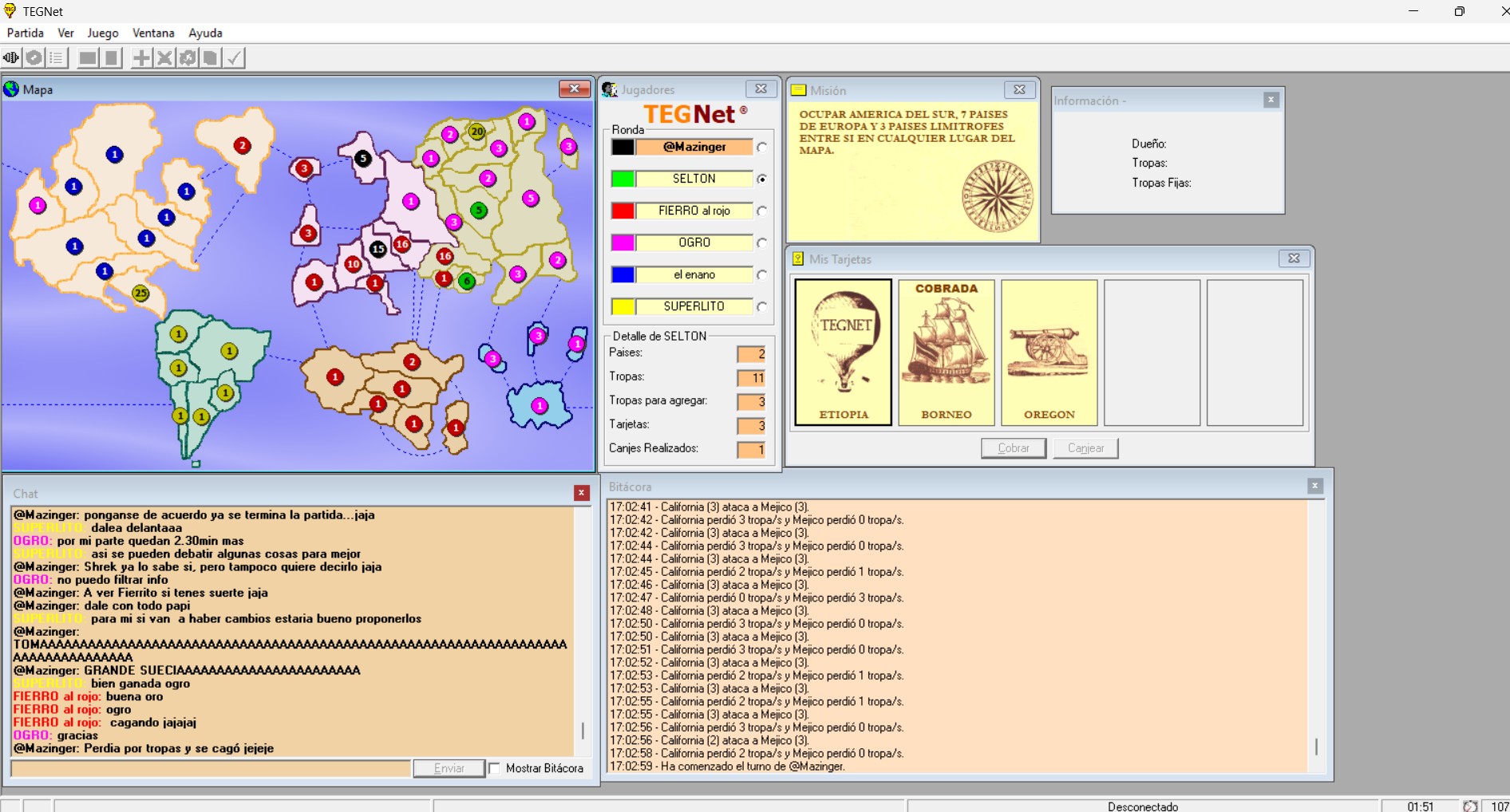
Task: Select the ETIOPIA card
Action: pos(844,352)
